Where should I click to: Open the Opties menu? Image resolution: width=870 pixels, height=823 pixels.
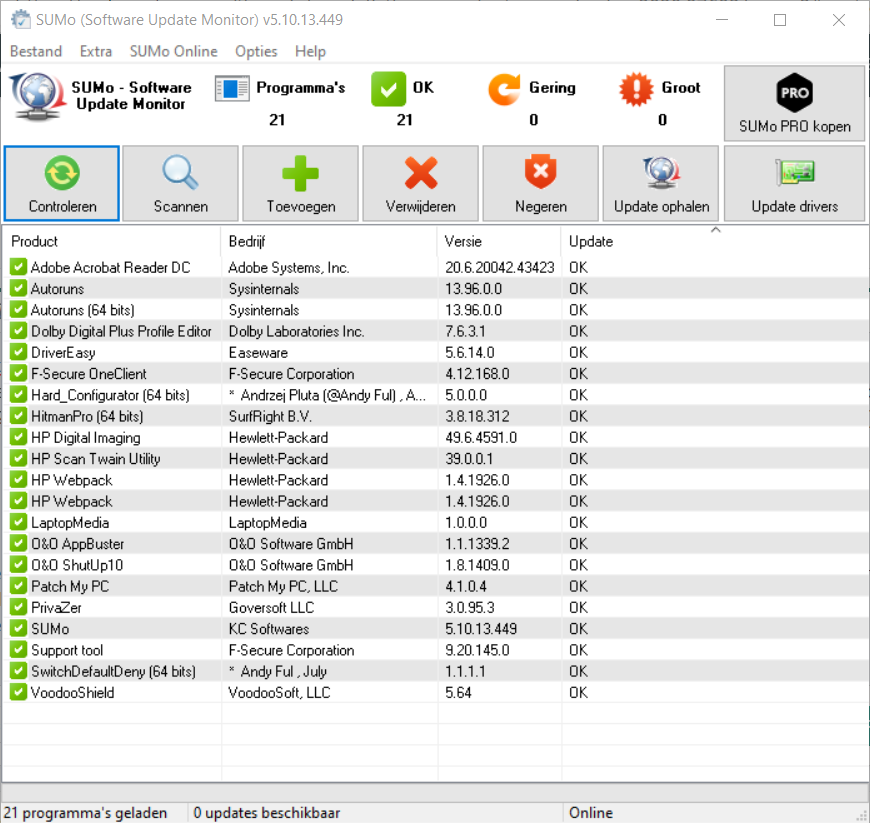256,51
